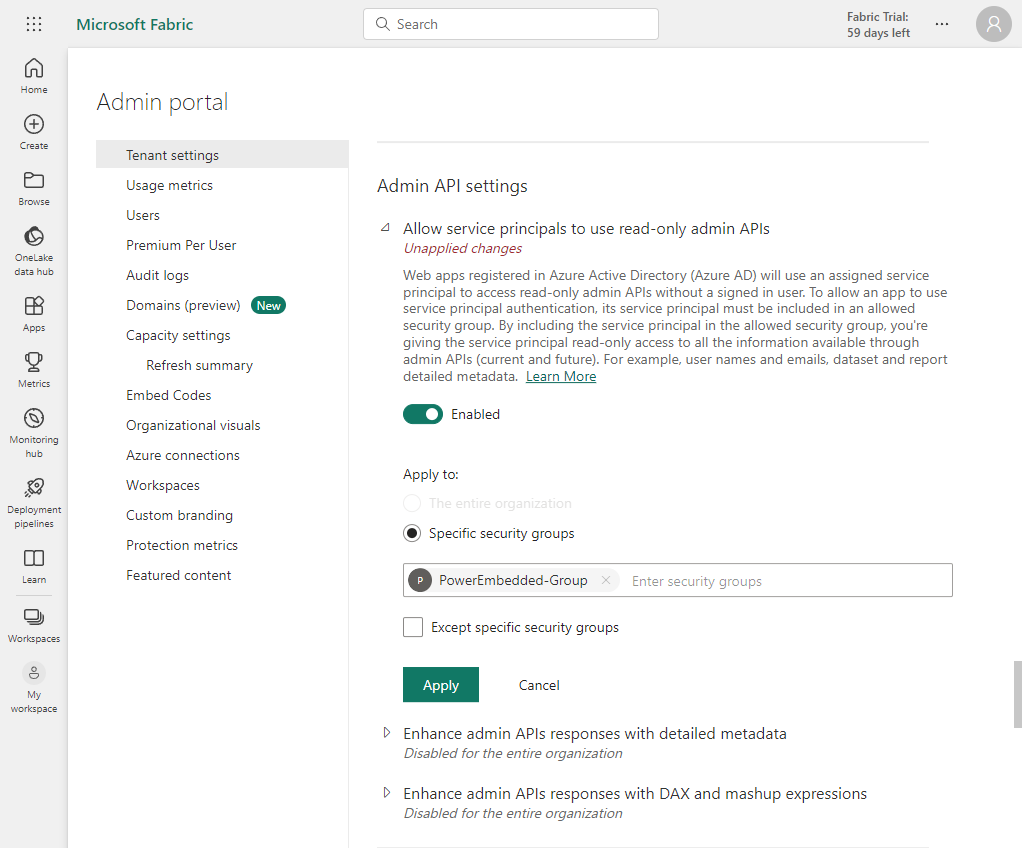Expand Enhance admin APIs detailed metadata

(387, 733)
